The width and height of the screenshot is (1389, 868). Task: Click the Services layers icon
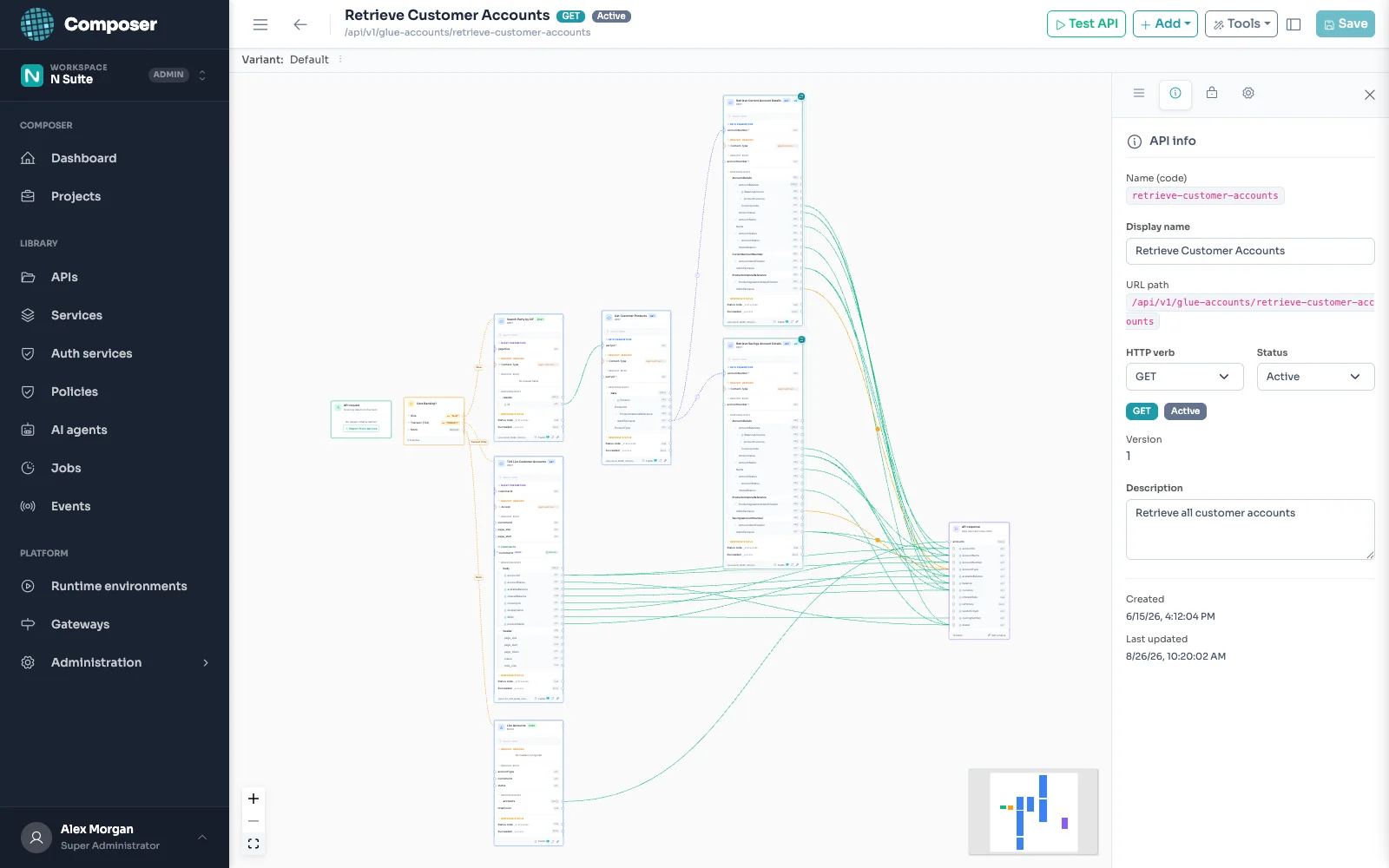pos(28,315)
